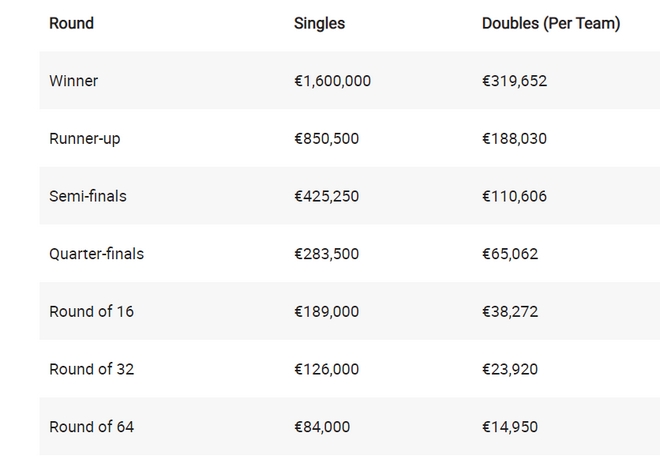Select the Round of 32 label

pyautogui.click(x=91, y=369)
